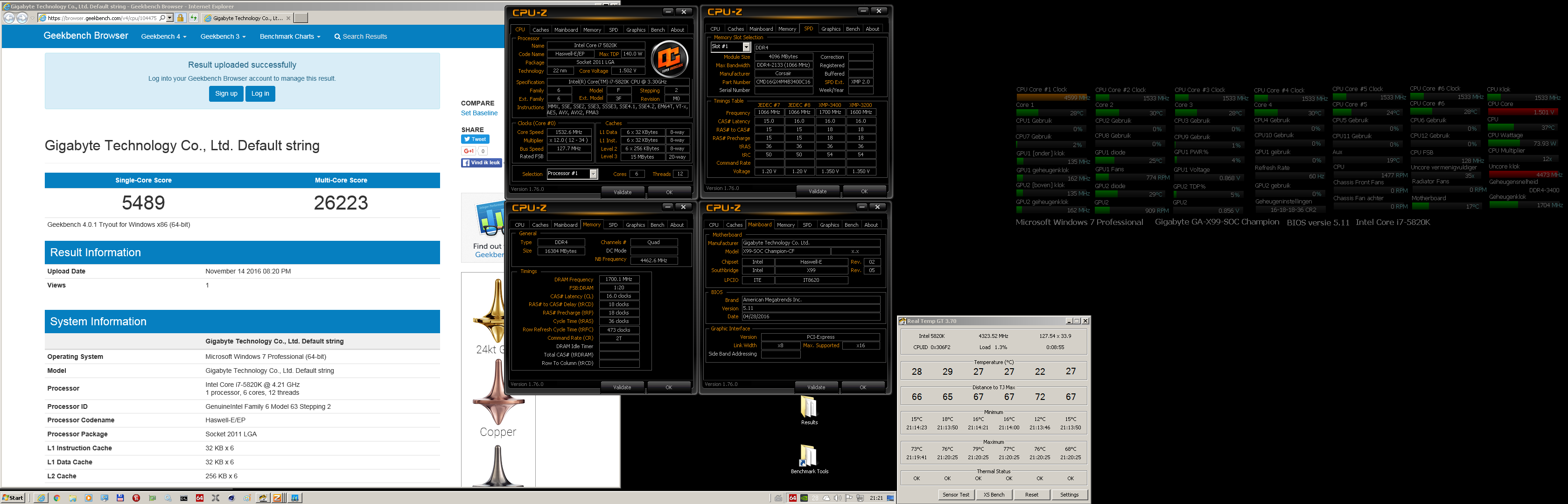Click the Log in button
Image resolution: width=1568 pixels, height=504 pixels.
[260, 94]
